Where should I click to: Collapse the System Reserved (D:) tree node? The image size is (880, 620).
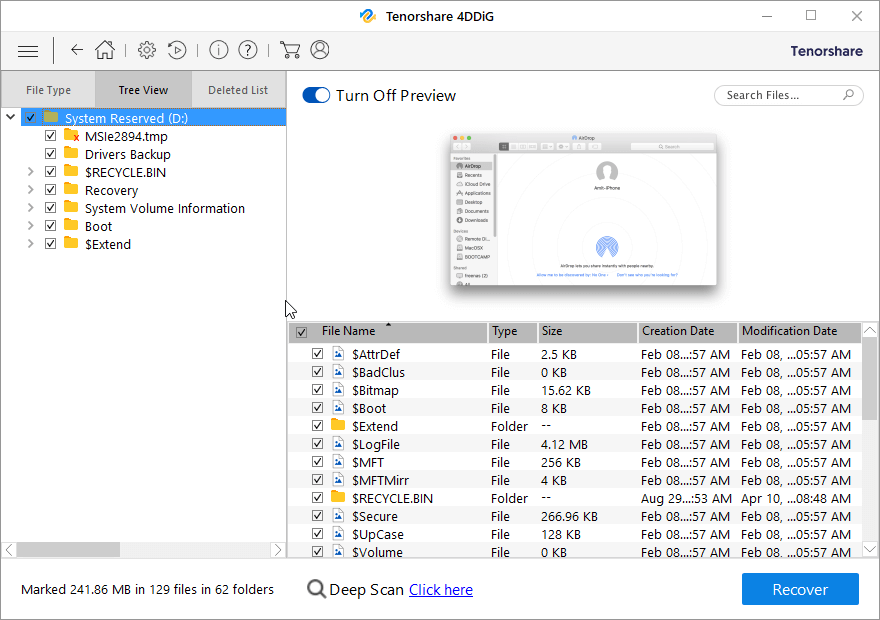11,117
